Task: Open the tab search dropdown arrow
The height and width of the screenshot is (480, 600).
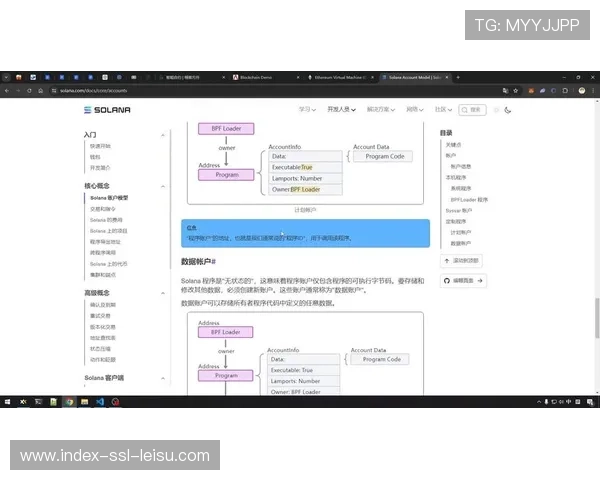Action: click(6, 77)
